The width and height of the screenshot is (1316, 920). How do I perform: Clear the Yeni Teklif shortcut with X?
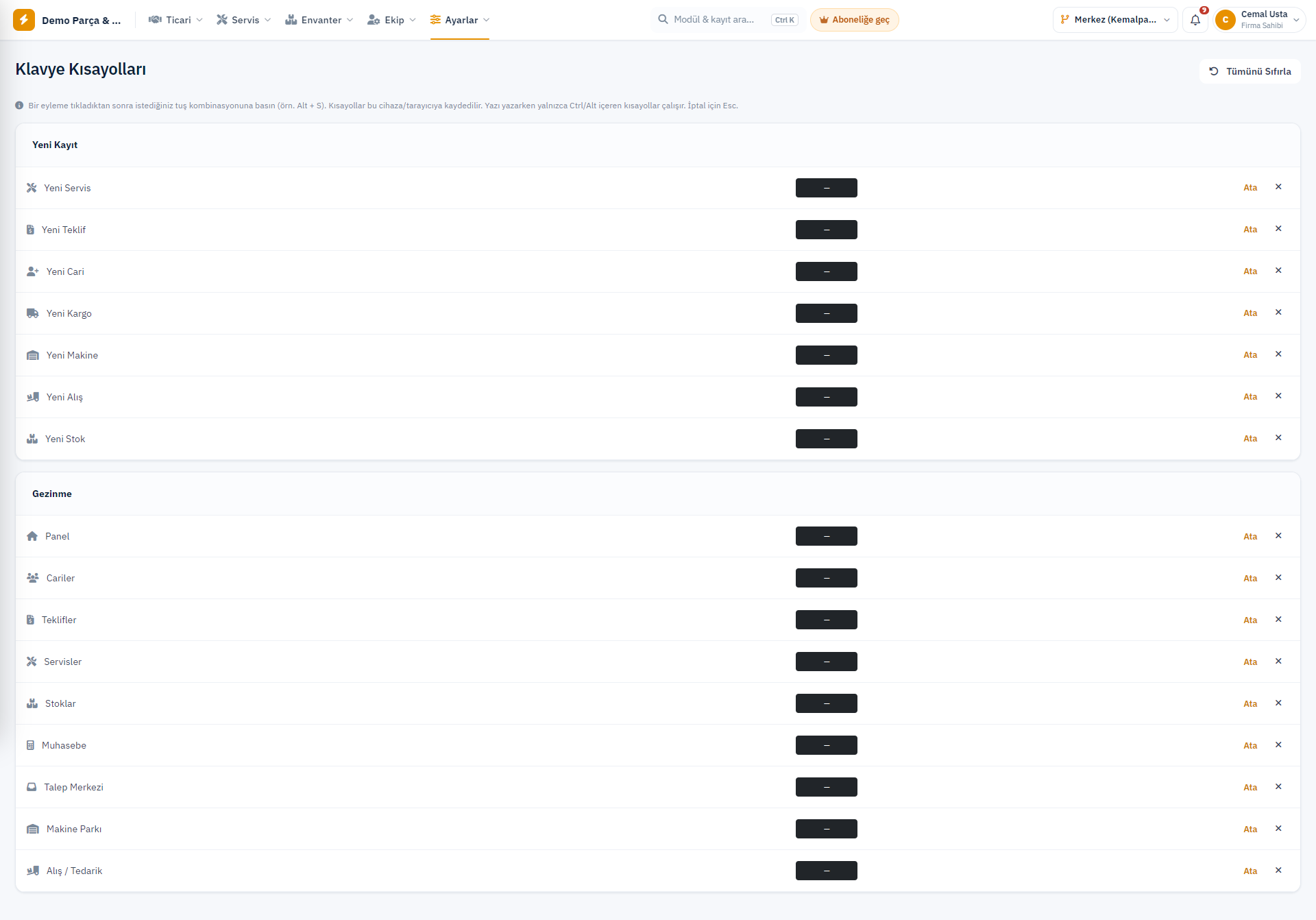(x=1278, y=229)
